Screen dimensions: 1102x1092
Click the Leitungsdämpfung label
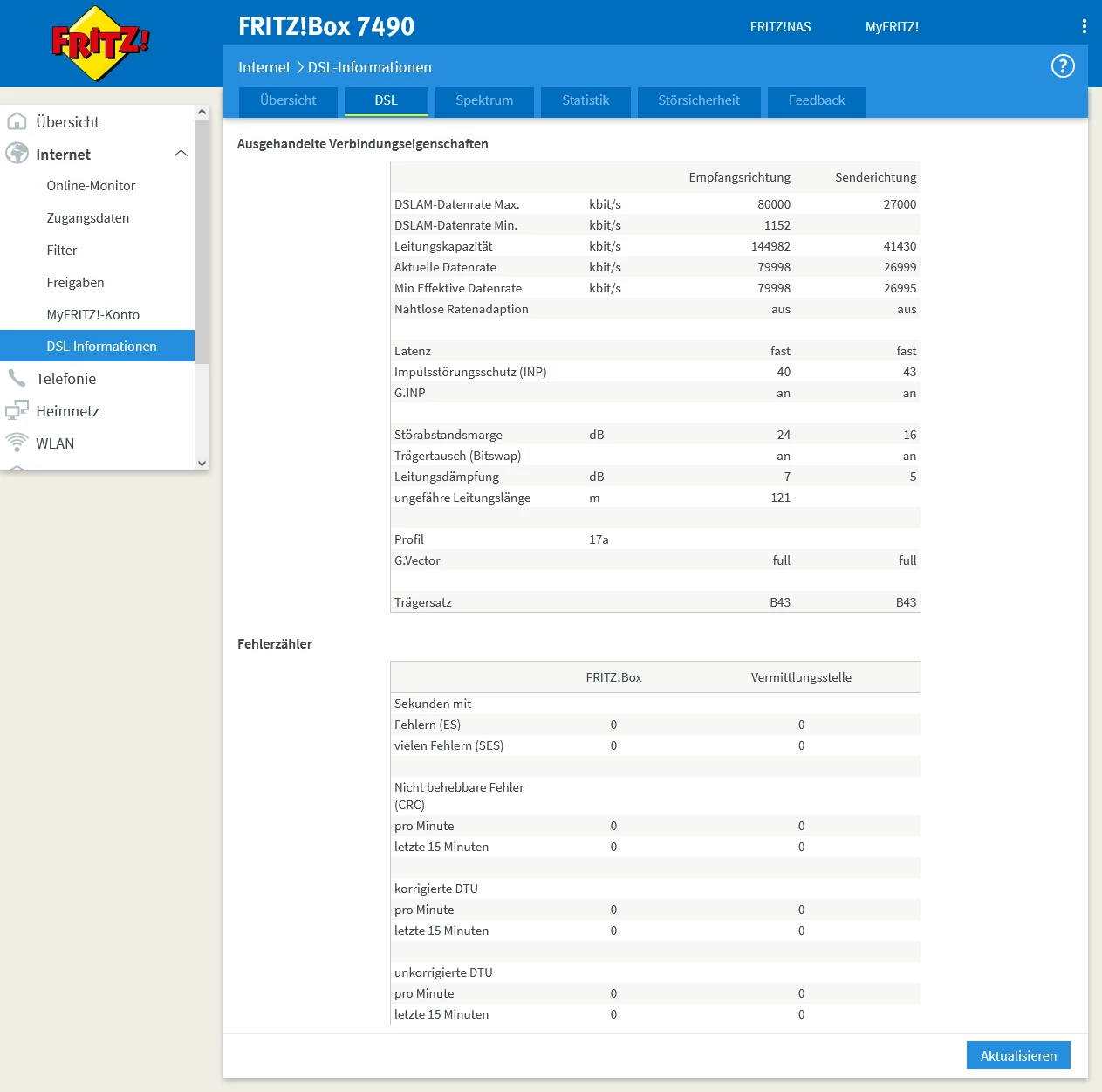tap(446, 477)
